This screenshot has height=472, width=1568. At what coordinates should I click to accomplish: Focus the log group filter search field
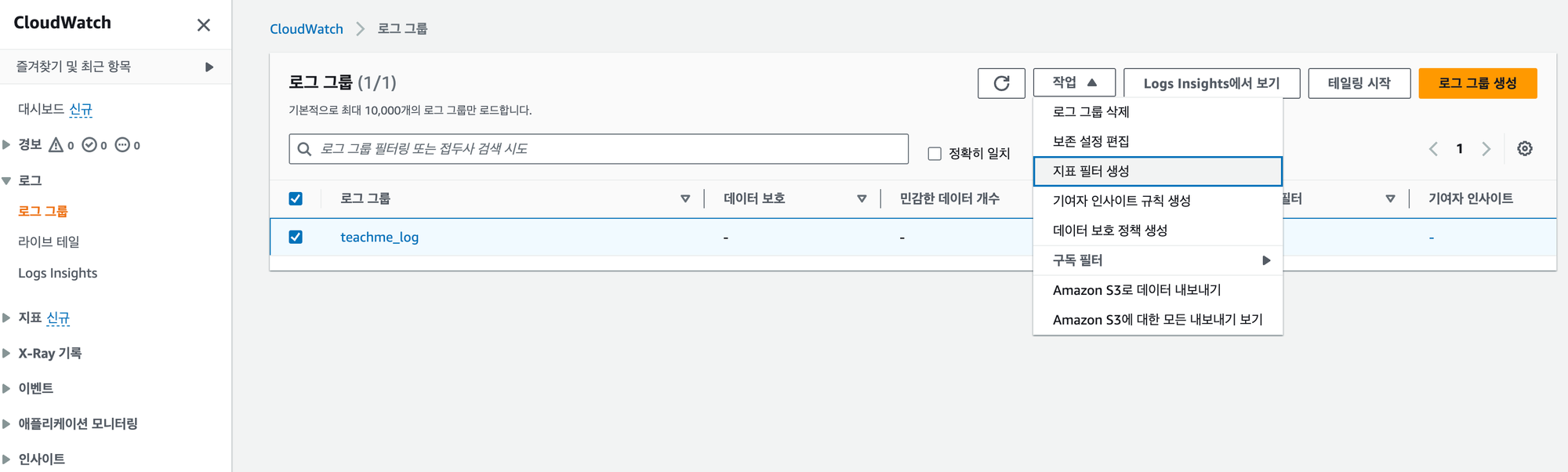pos(599,149)
